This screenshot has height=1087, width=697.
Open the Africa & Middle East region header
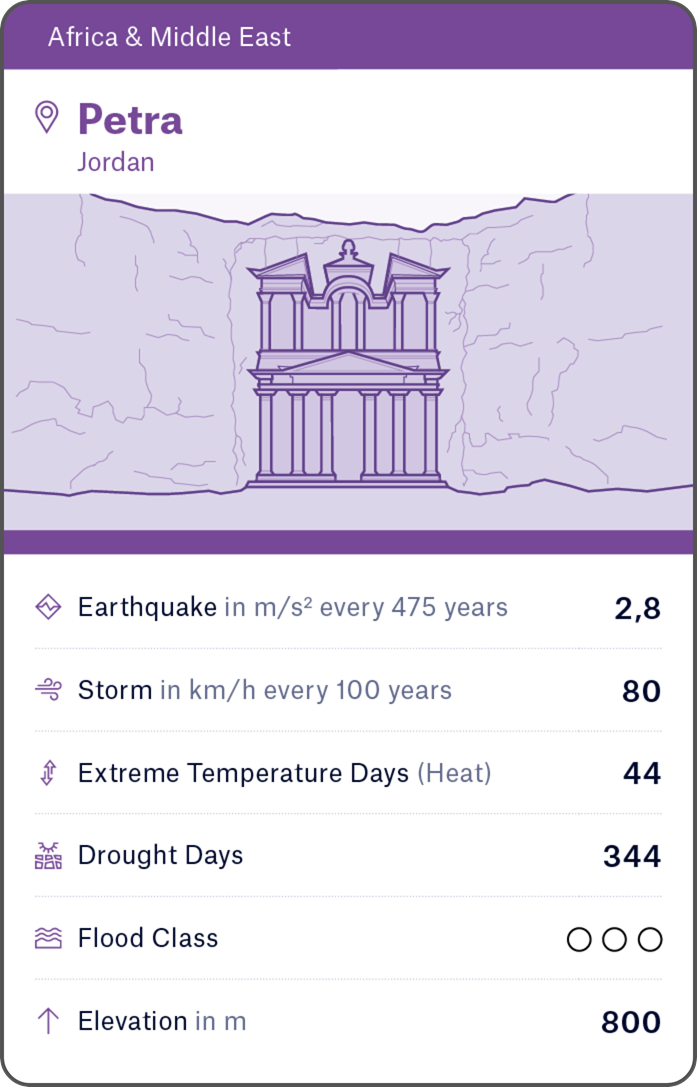pyautogui.click(x=170, y=38)
